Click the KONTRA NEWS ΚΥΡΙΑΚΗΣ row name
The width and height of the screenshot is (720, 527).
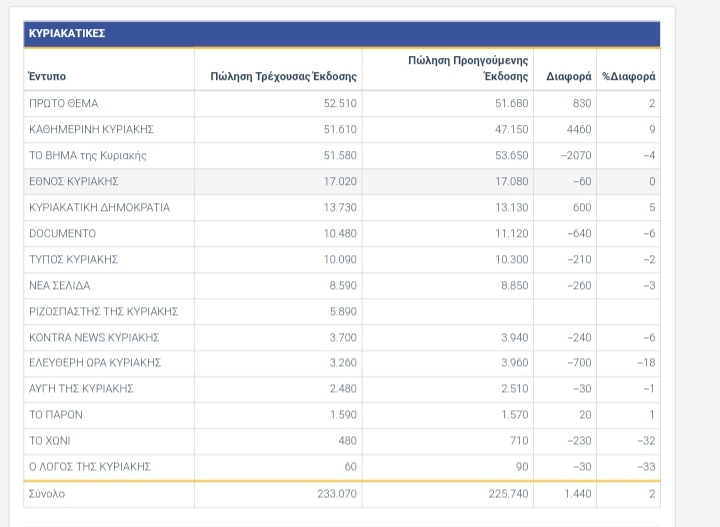[94, 338]
